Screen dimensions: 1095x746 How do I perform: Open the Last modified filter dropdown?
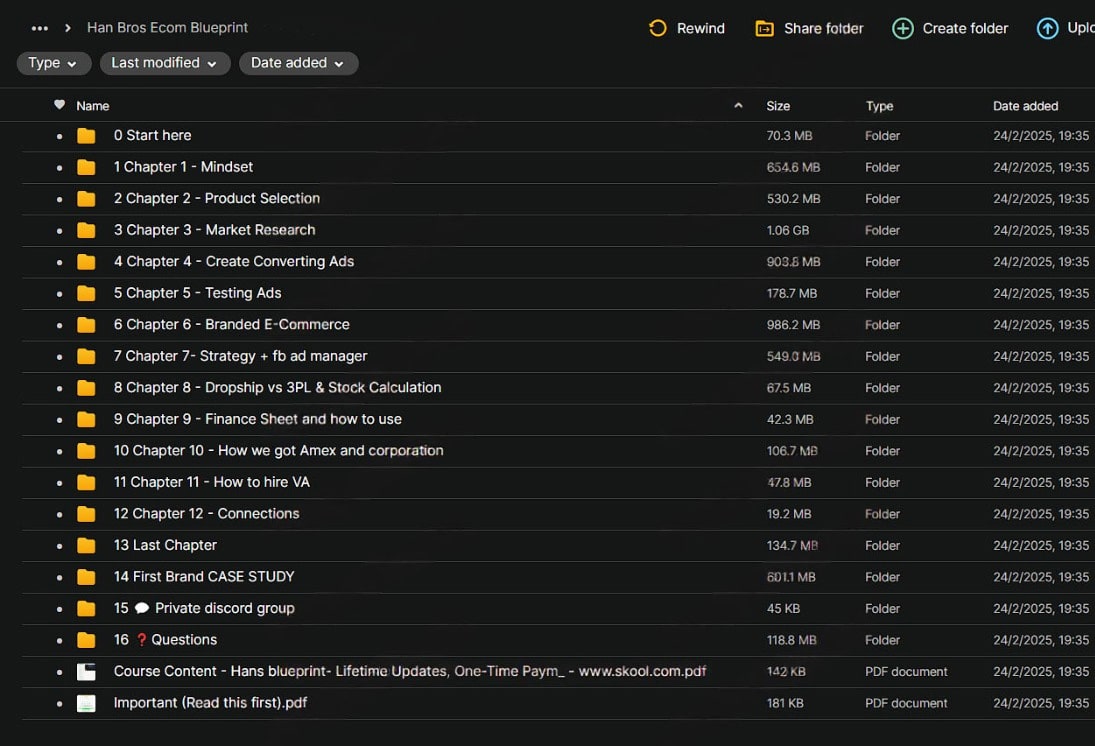165,63
